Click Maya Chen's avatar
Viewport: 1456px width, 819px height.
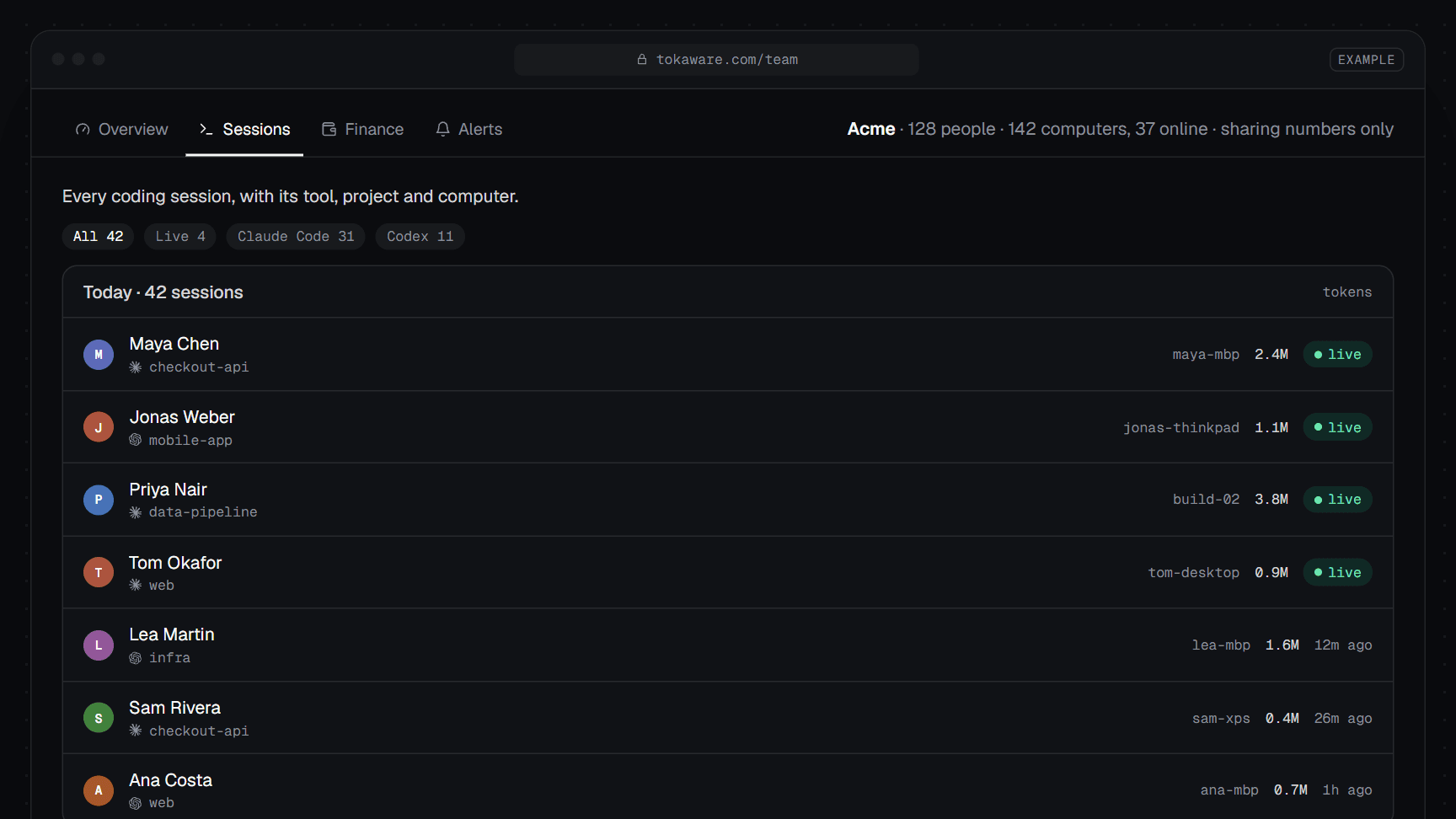(99, 355)
